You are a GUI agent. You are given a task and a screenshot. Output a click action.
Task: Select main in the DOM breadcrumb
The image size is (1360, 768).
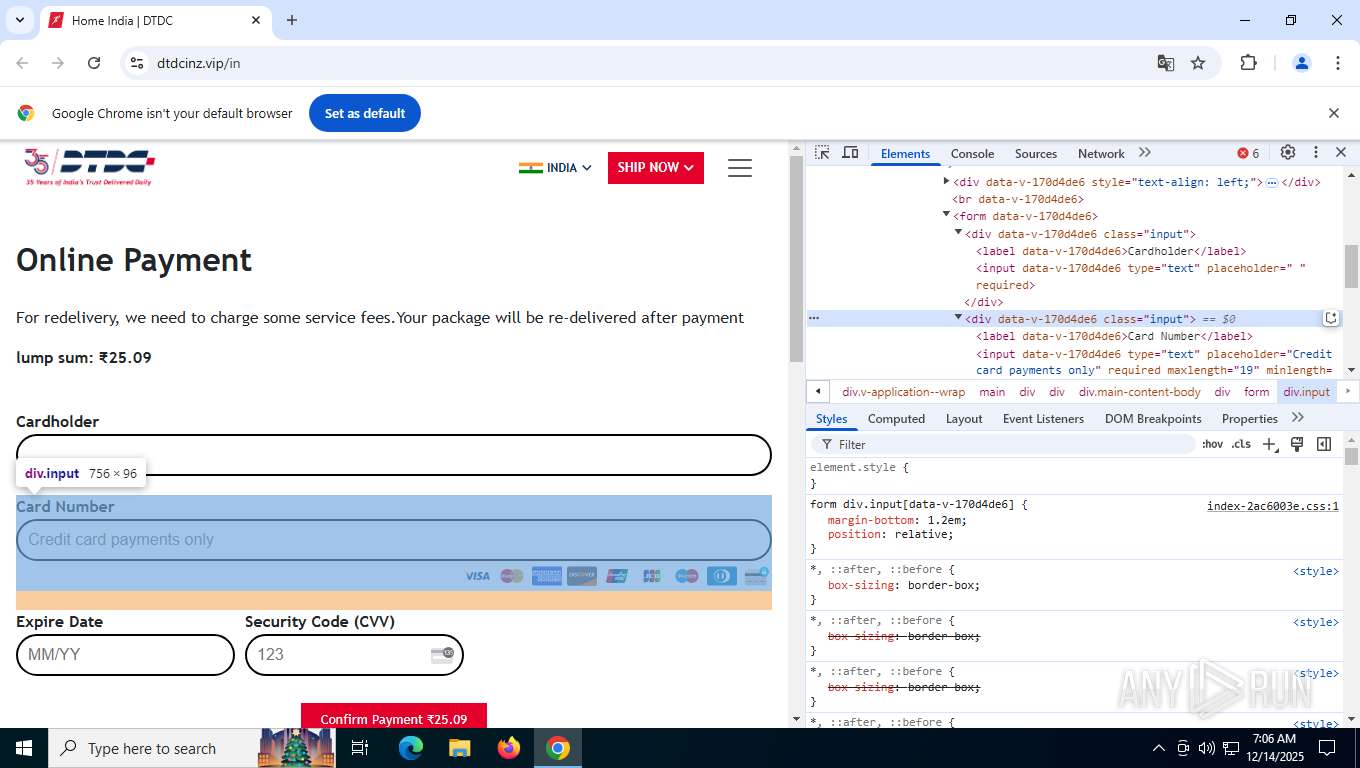point(992,392)
